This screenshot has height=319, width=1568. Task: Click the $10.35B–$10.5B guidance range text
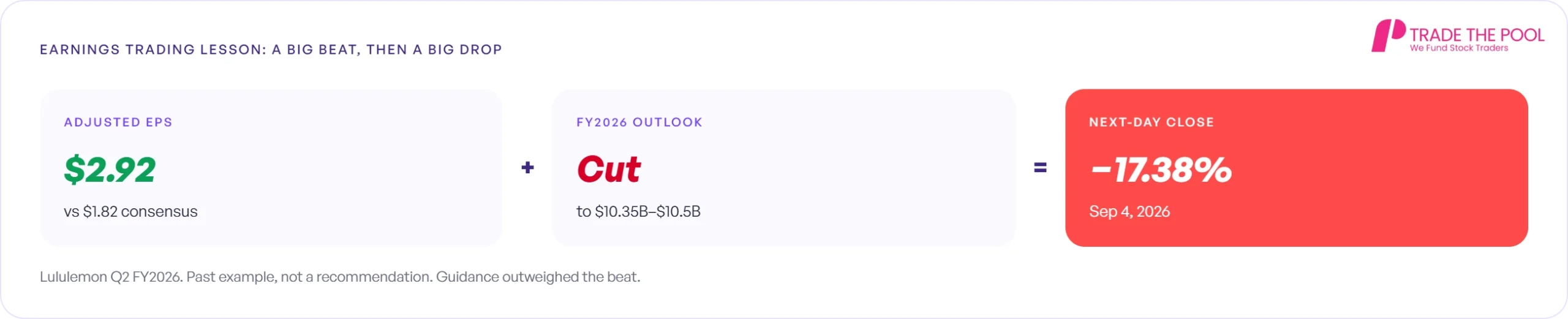coord(647,211)
